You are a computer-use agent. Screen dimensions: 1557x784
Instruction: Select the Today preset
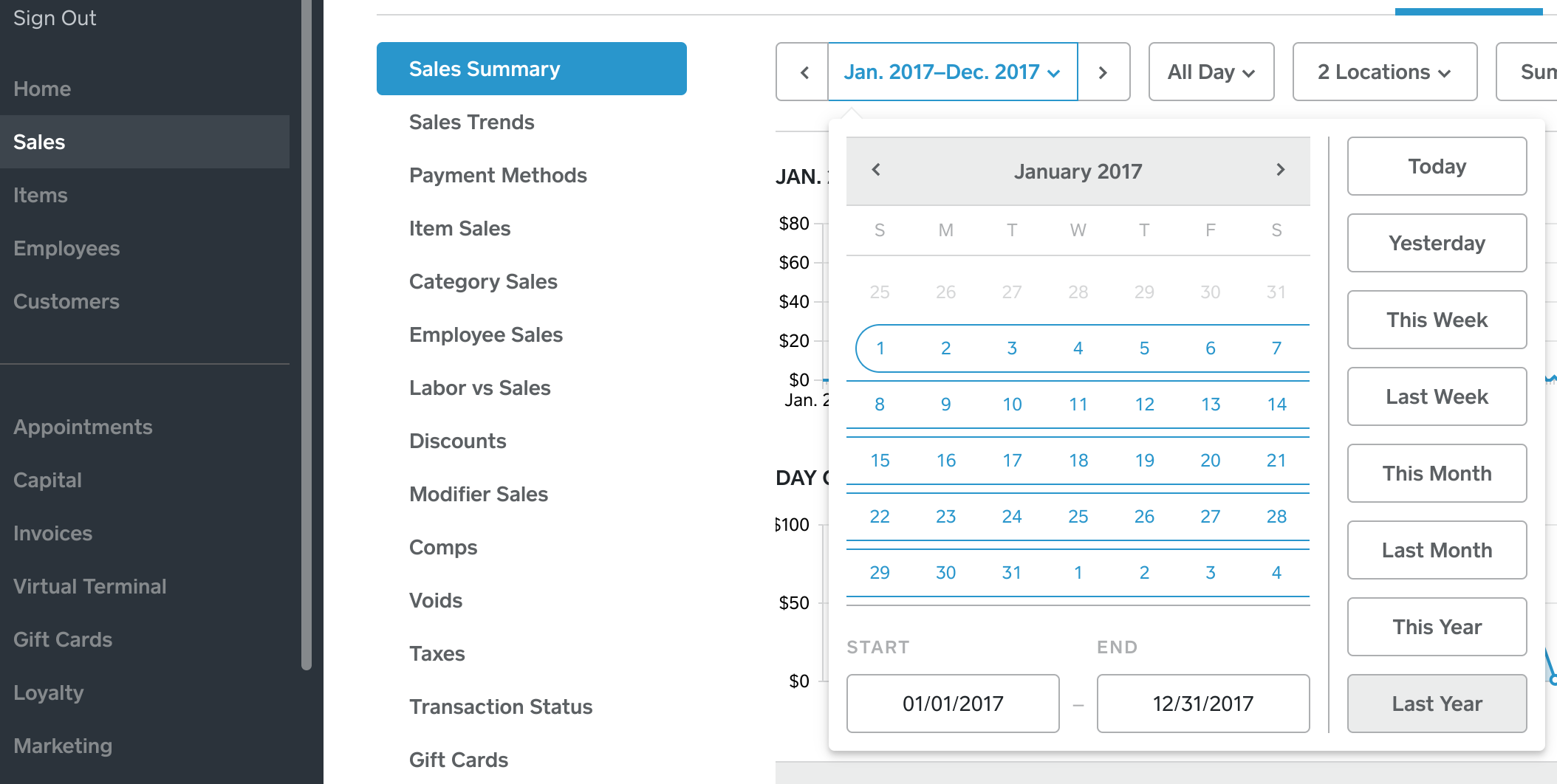[1437, 166]
